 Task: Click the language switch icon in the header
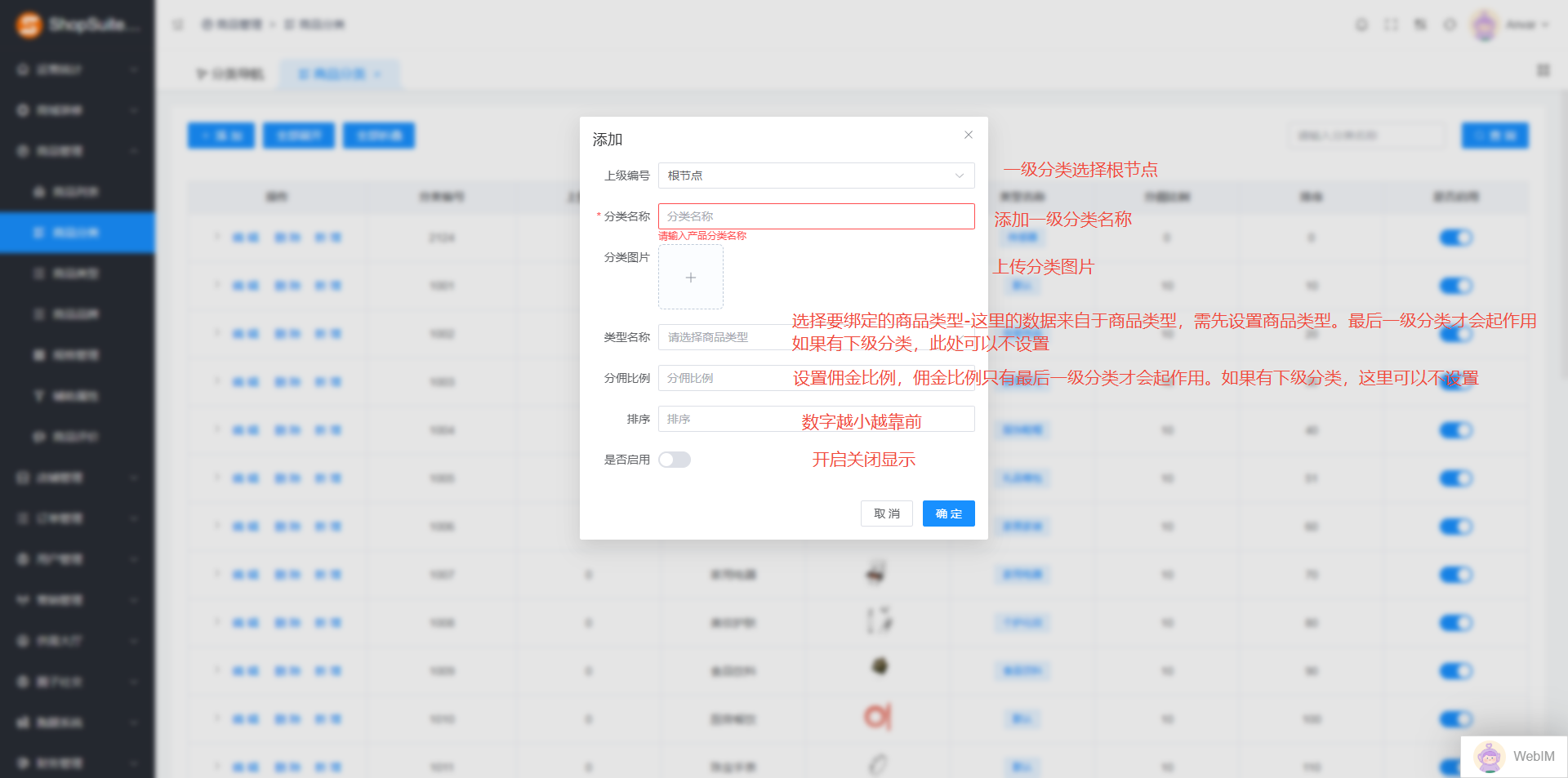(1420, 24)
